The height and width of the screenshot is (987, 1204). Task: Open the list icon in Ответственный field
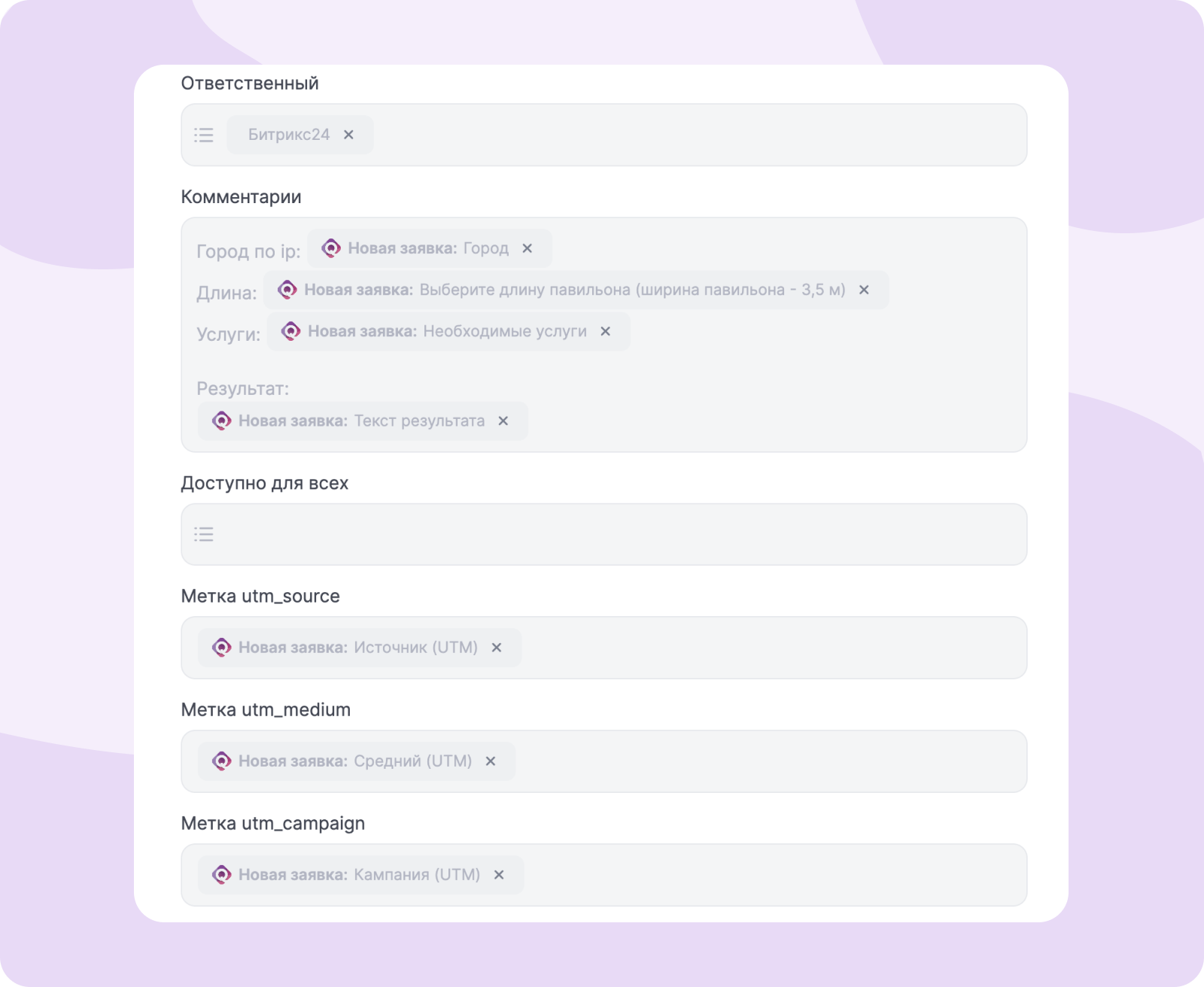204,135
